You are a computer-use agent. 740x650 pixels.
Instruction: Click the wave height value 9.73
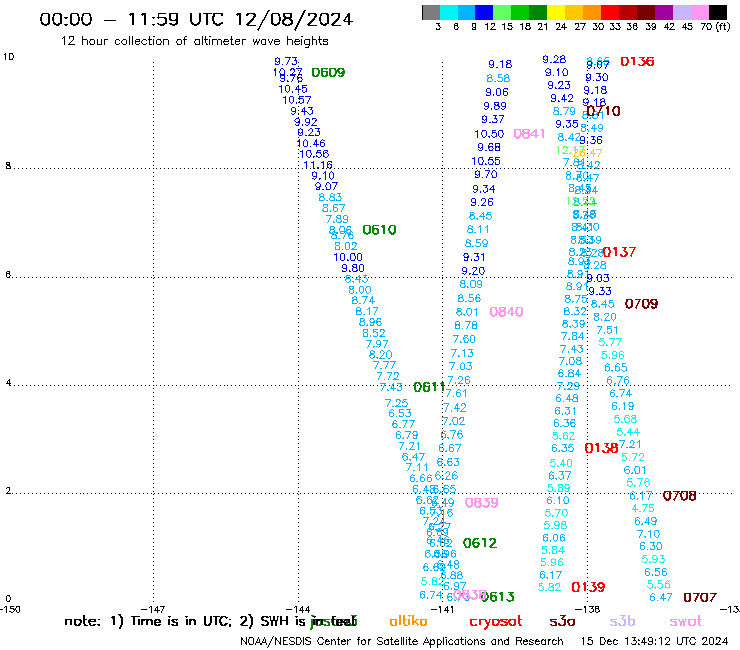click(x=286, y=61)
